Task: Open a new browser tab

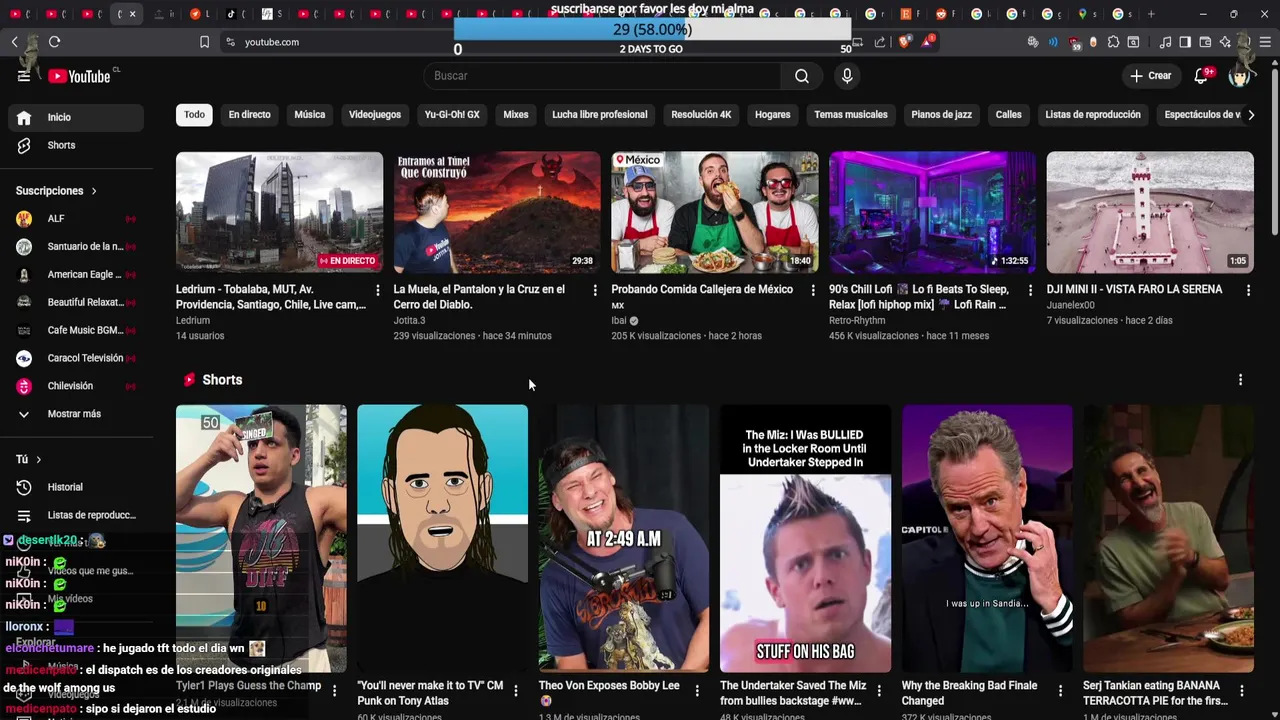Action: coord(1151,14)
